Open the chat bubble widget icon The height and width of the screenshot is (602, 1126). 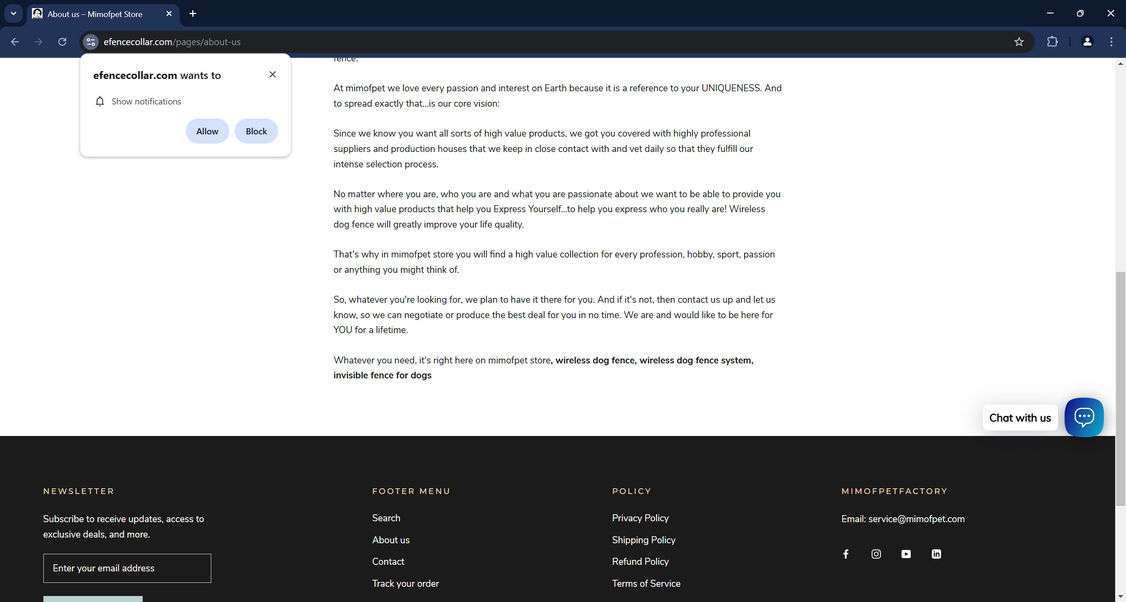1084,417
